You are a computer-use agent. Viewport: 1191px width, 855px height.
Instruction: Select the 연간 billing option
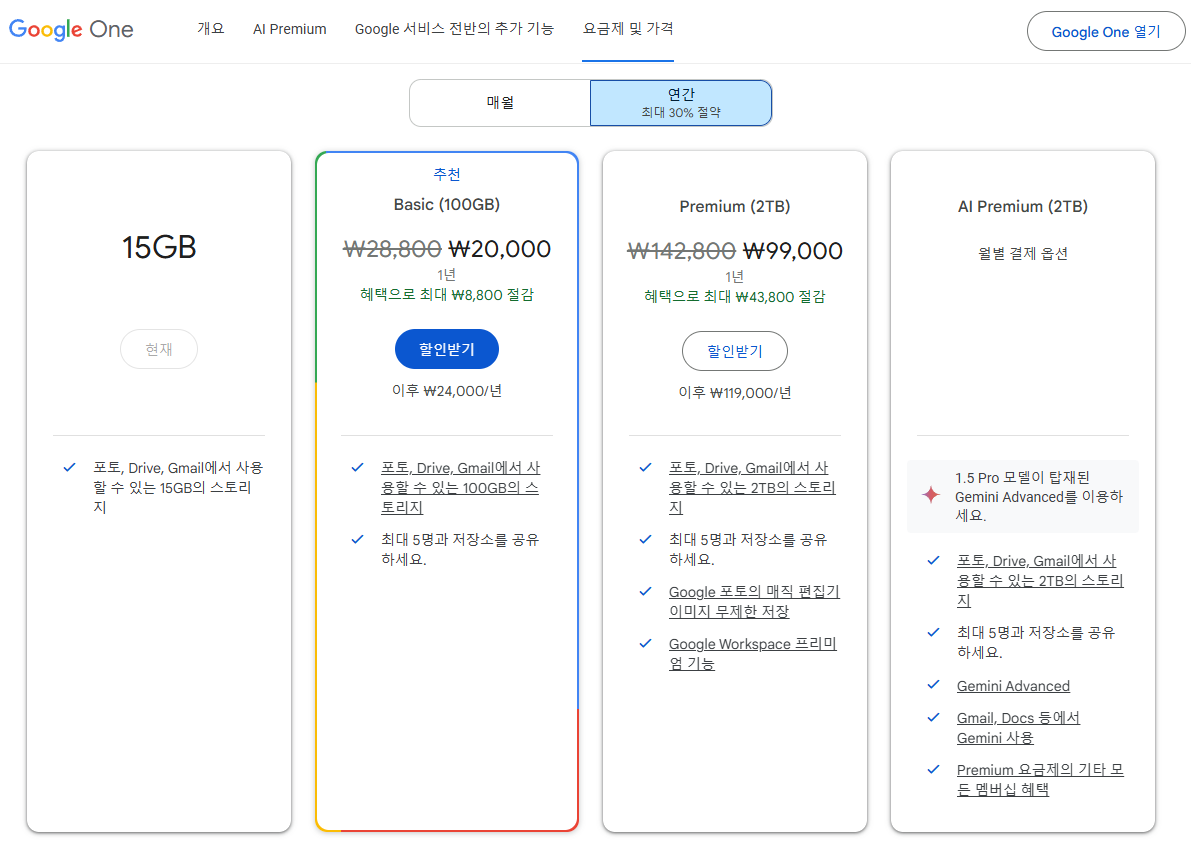click(681, 102)
